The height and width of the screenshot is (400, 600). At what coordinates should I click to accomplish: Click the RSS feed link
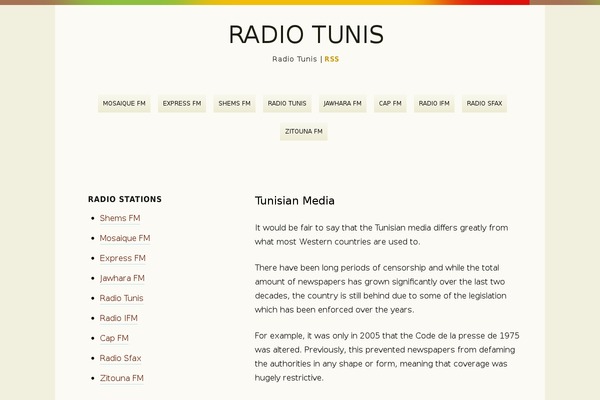[332, 59]
